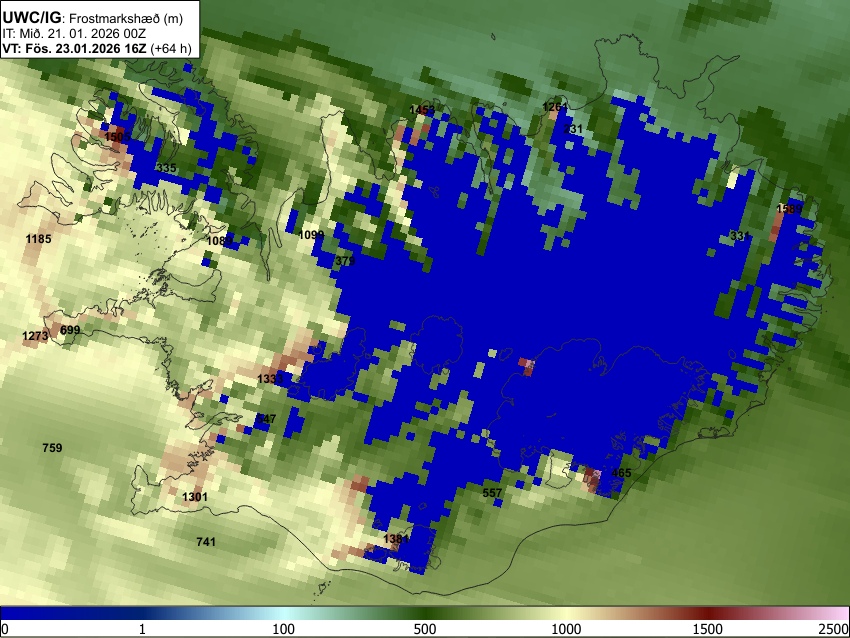Select the 465 value label

click(x=621, y=473)
